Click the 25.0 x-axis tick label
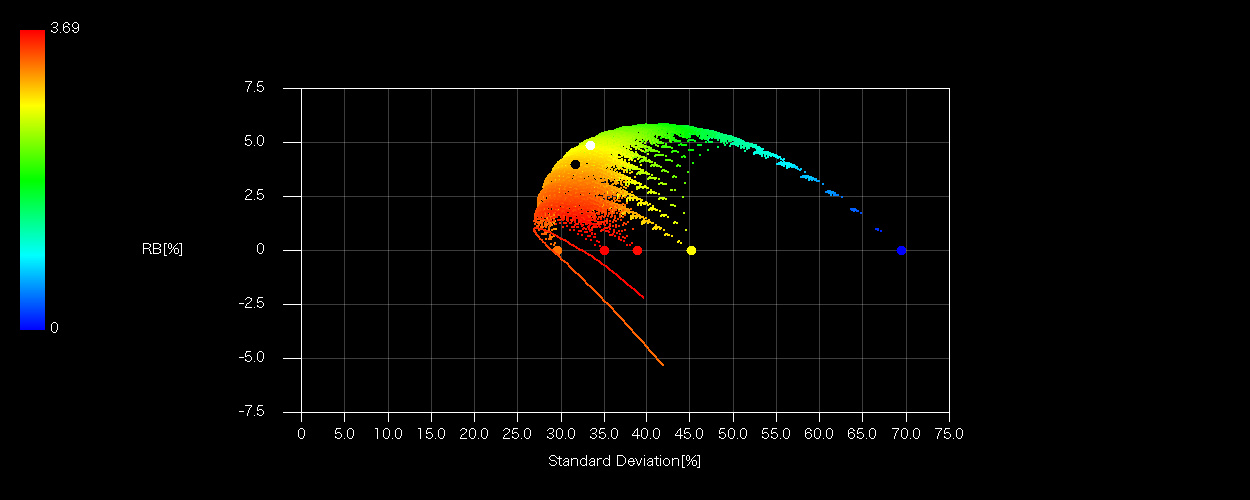 [x=517, y=434]
